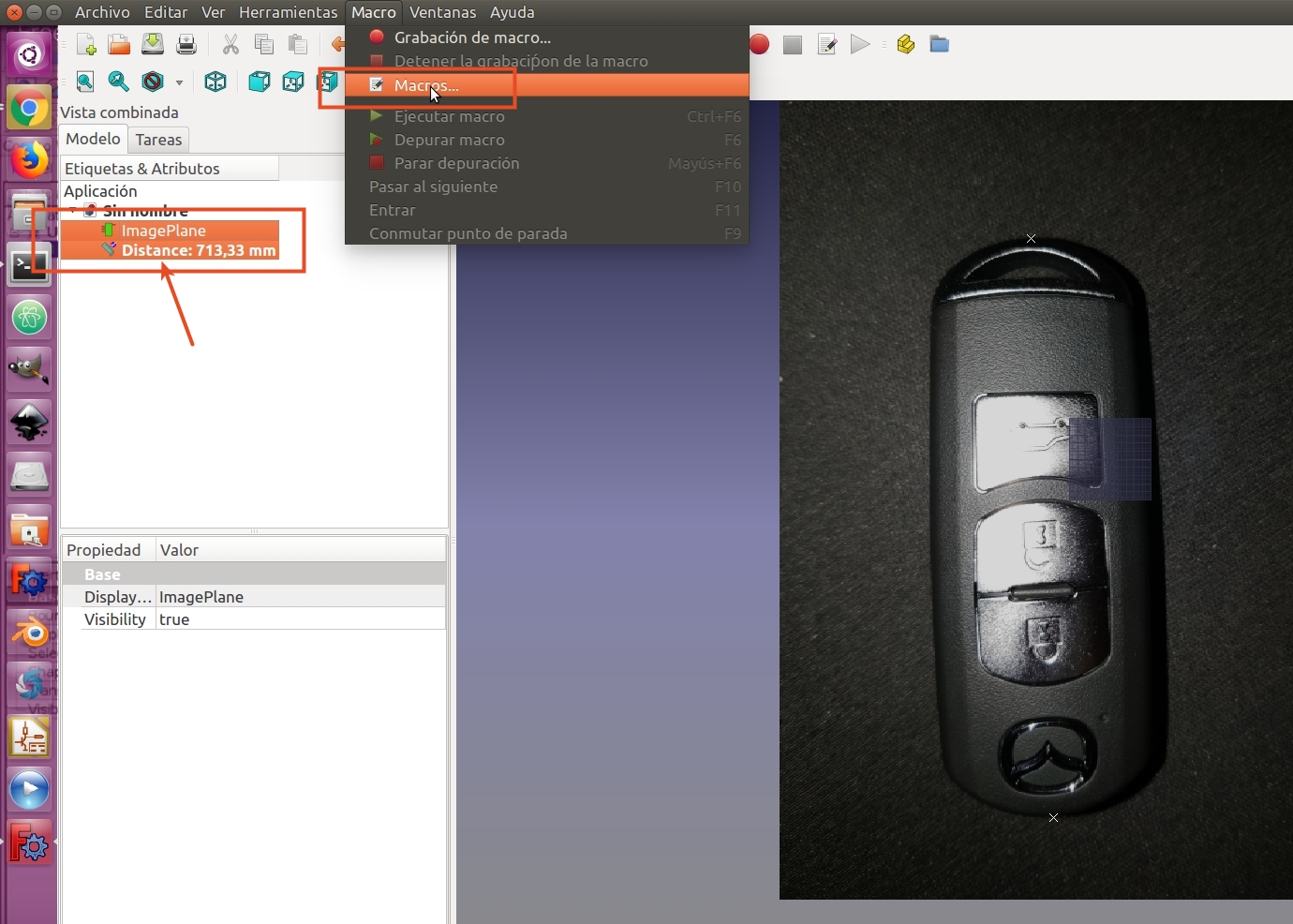1293x924 pixels.
Task: Launch Blender from the dock
Action: pos(29,633)
